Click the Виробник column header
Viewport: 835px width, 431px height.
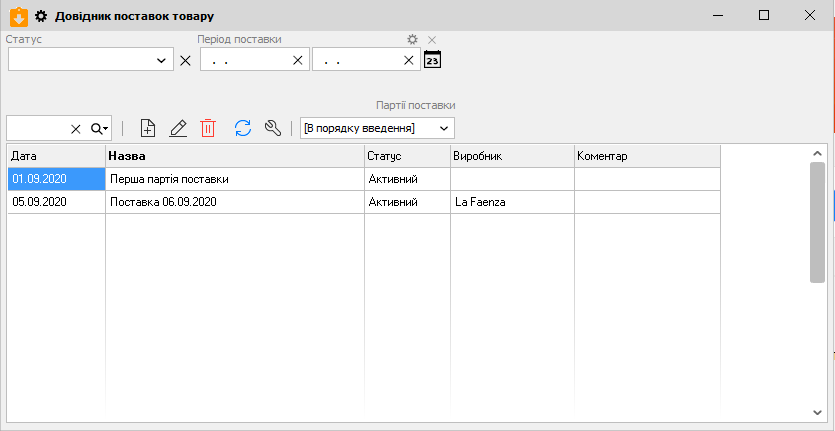click(511, 157)
